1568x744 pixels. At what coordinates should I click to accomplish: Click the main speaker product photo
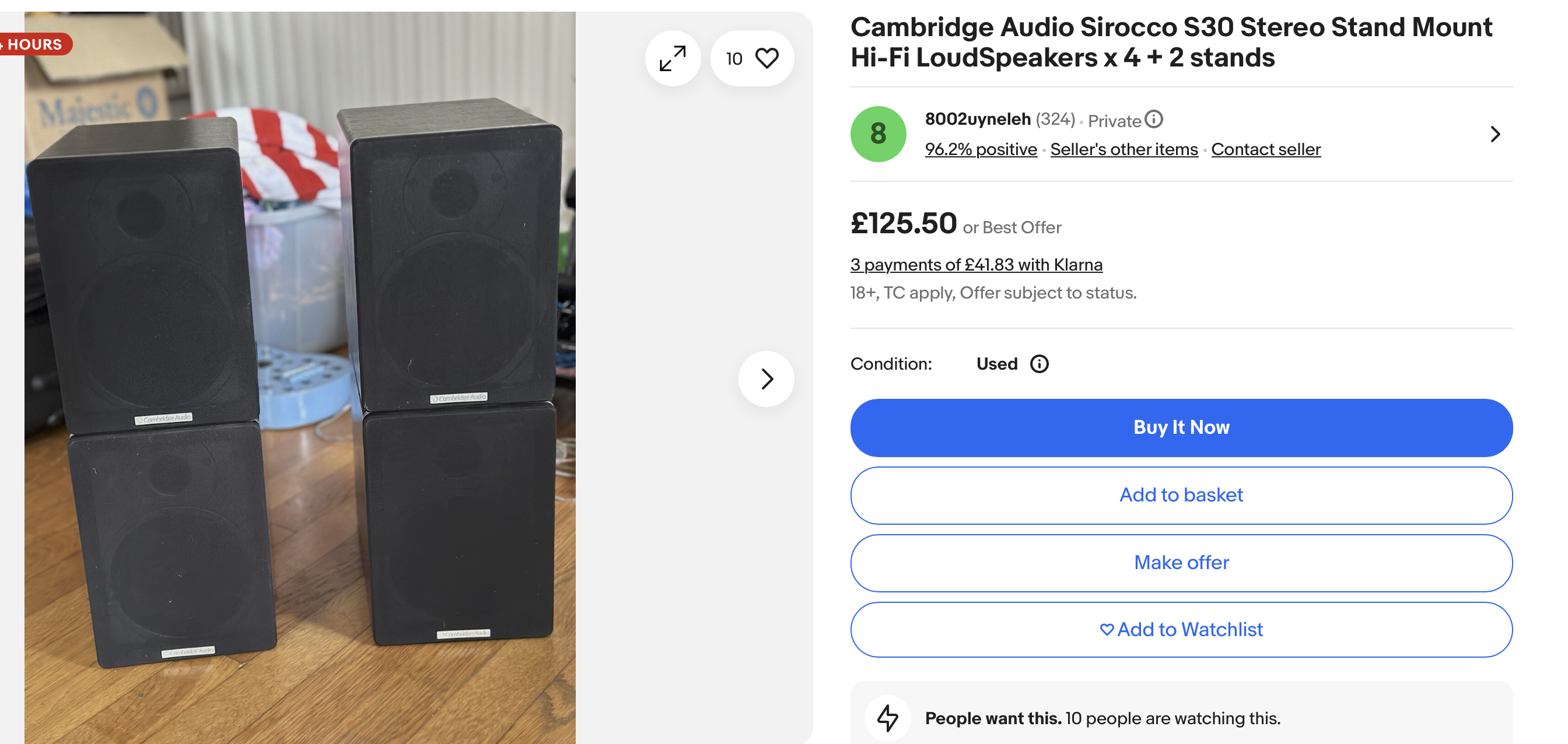tap(299, 377)
